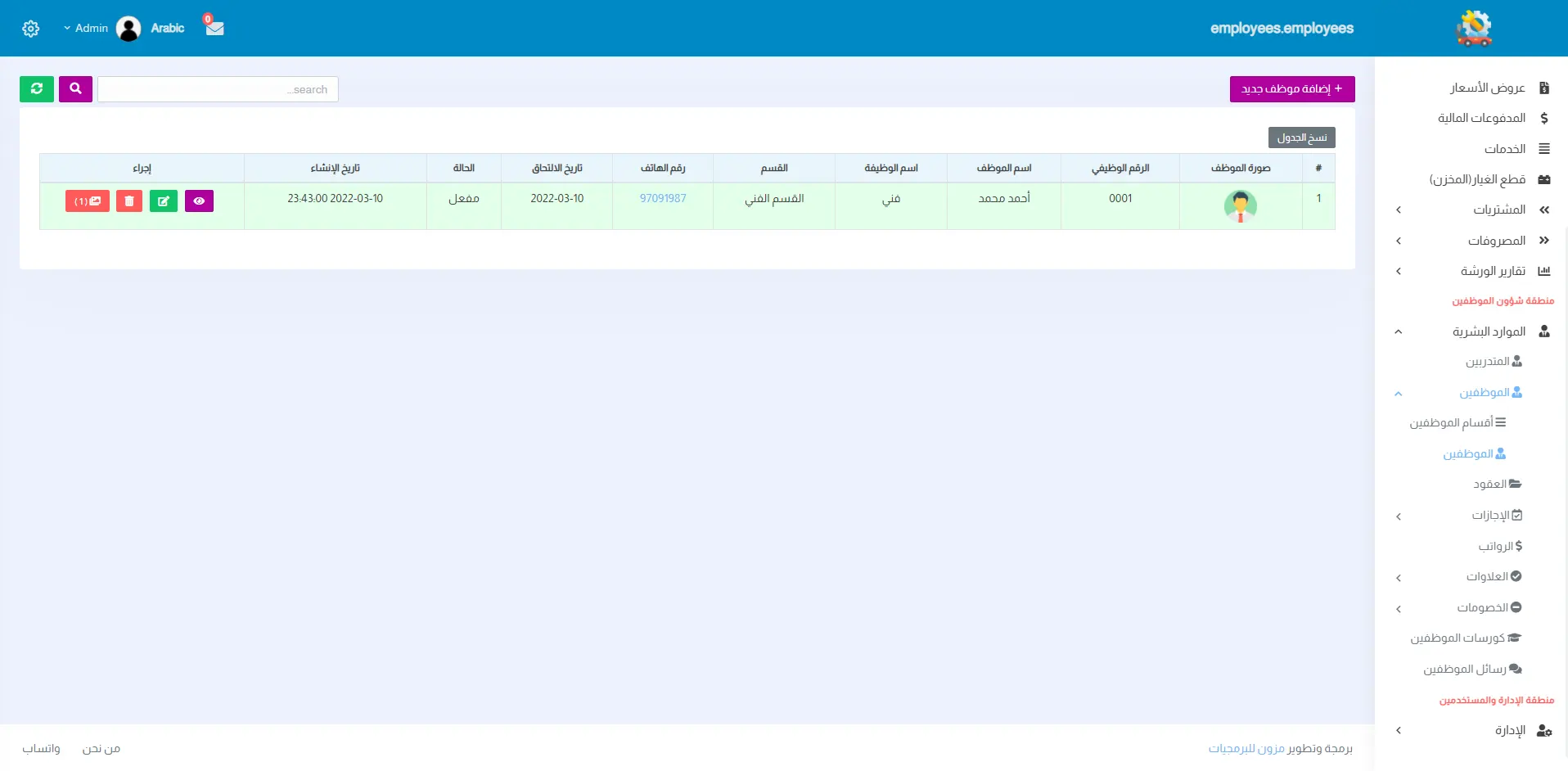Click the green refresh icon button
The height and width of the screenshot is (771, 1568).
[37, 89]
